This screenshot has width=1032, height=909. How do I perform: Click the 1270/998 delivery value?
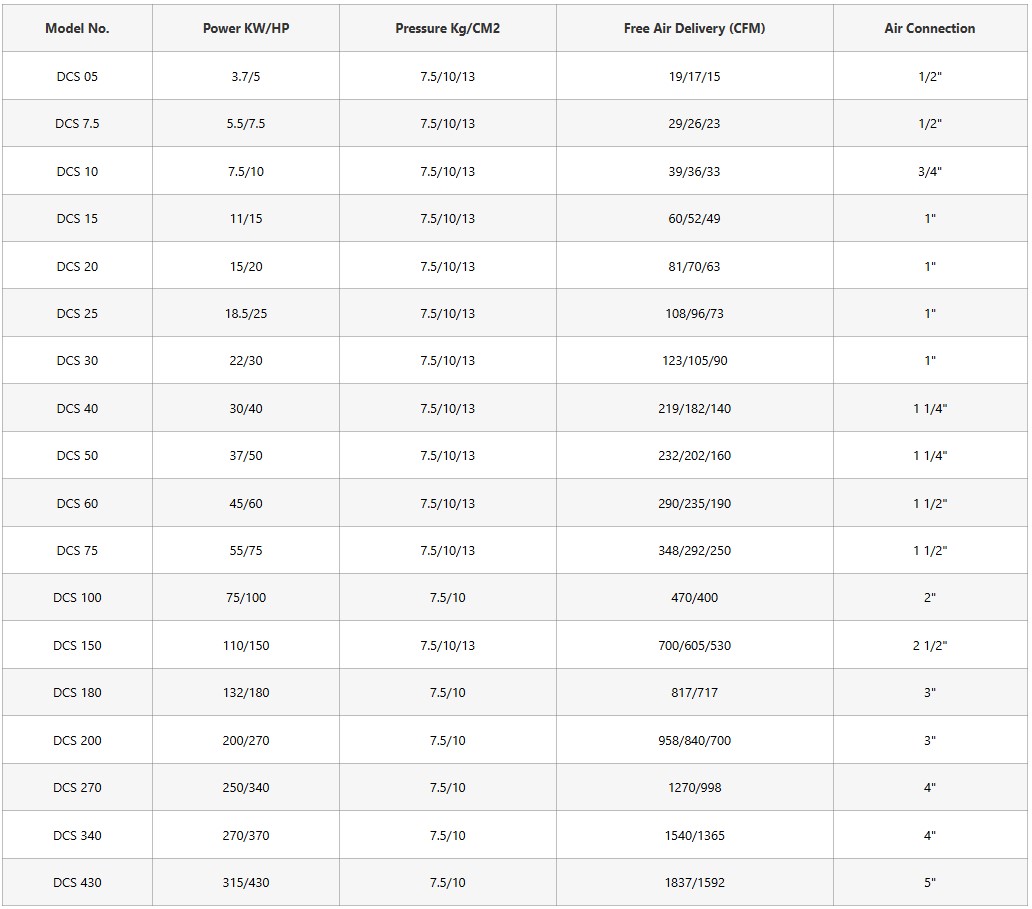click(x=694, y=787)
